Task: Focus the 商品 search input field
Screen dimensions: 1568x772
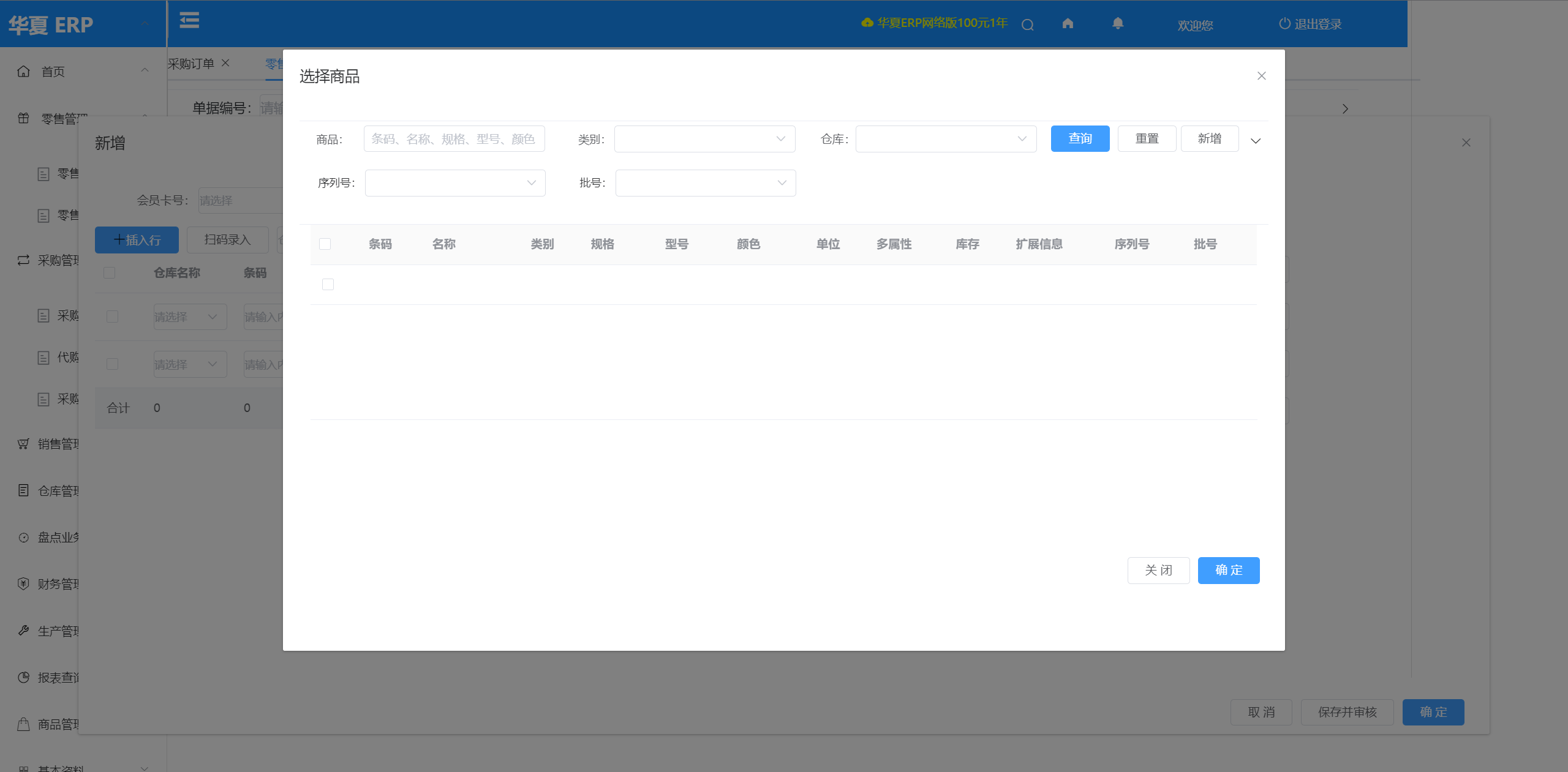Action: pyautogui.click(x=454, y=139)
